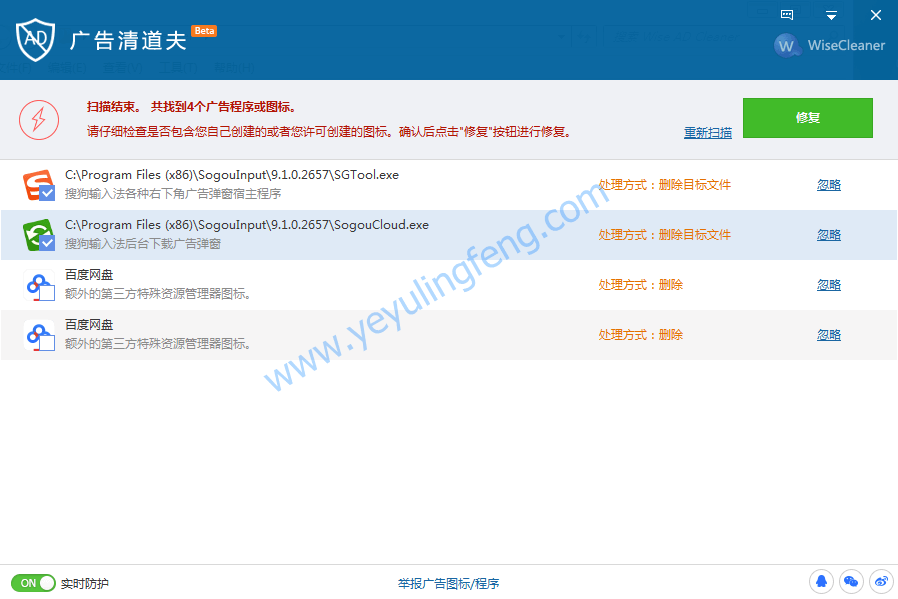Screen dimensions: 898x599
Task: Uncheck the SGTool.exe item checkbox
Action: 46,193
